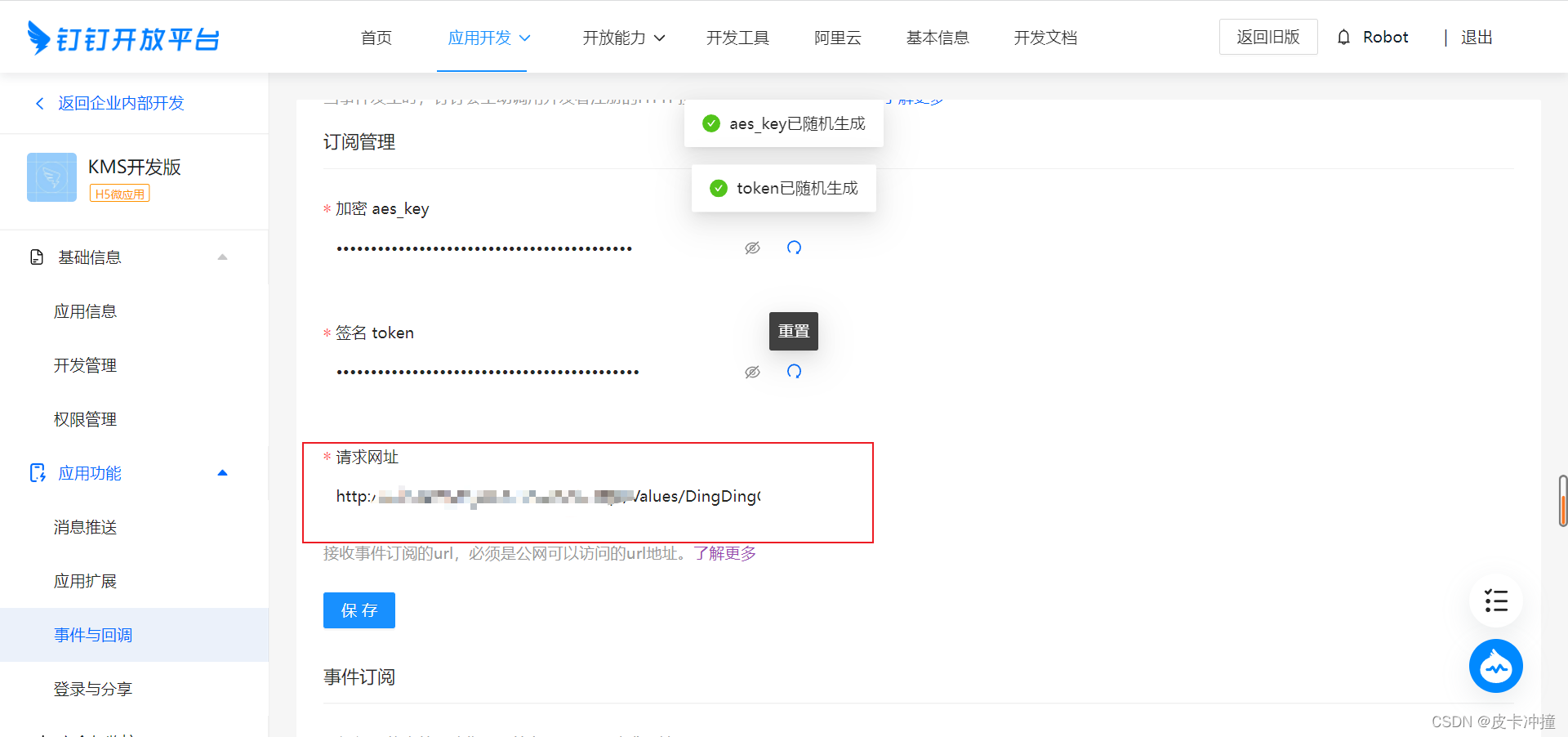
Task: Click the back arrow beside 返回企业内部开发
Action: (x=39, y=103)
